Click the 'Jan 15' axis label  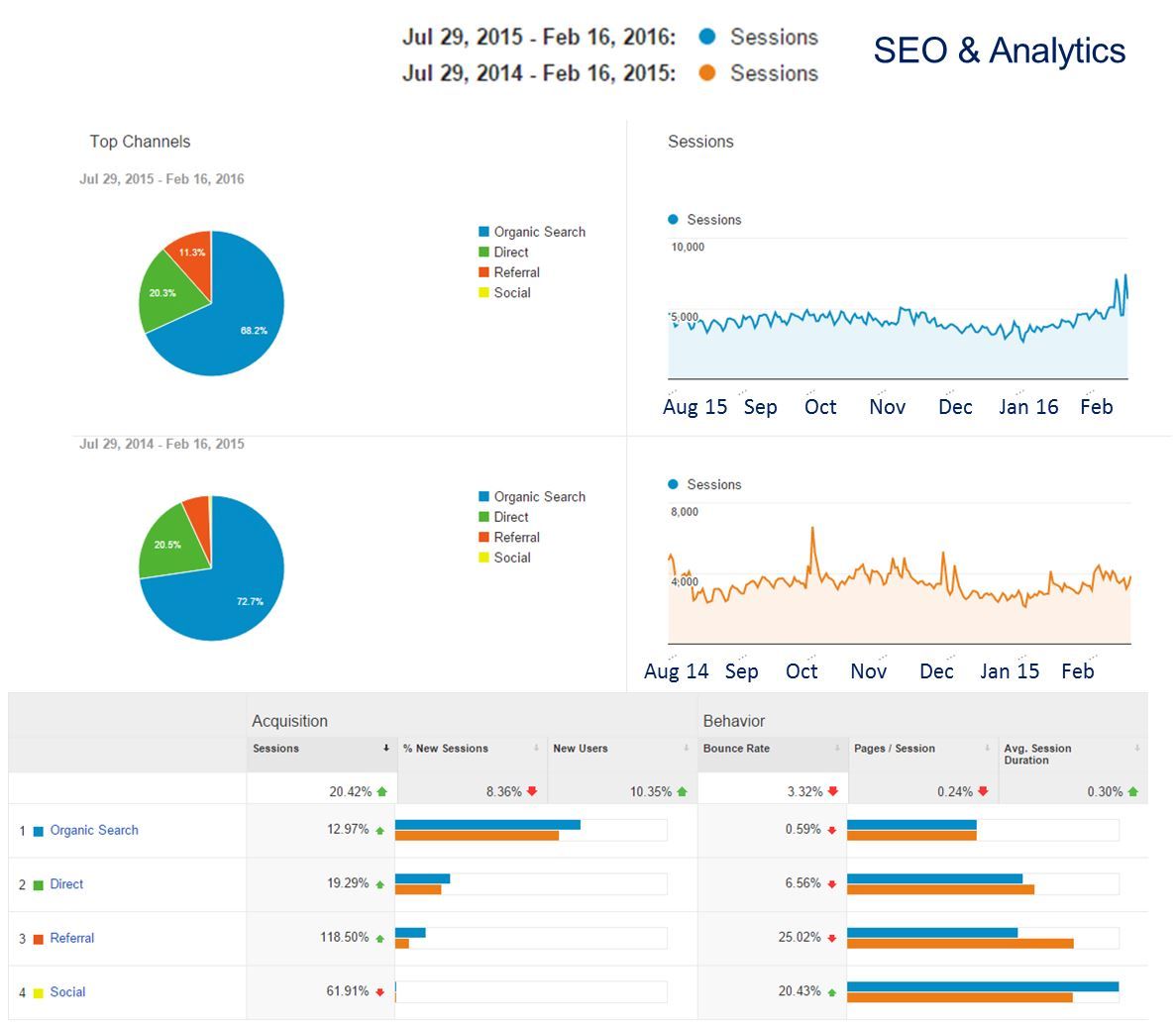click(x=1010, y=671)
